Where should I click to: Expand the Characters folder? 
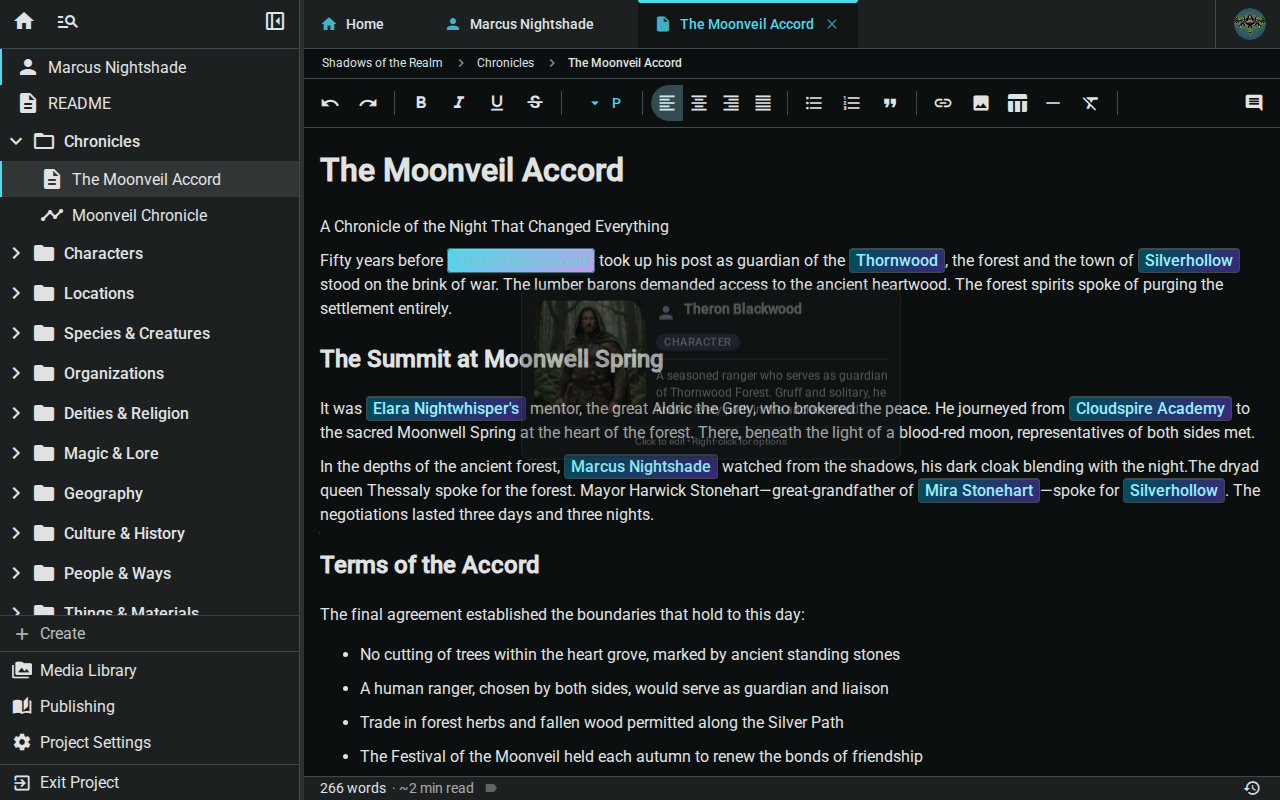click(x=16, y=253)
